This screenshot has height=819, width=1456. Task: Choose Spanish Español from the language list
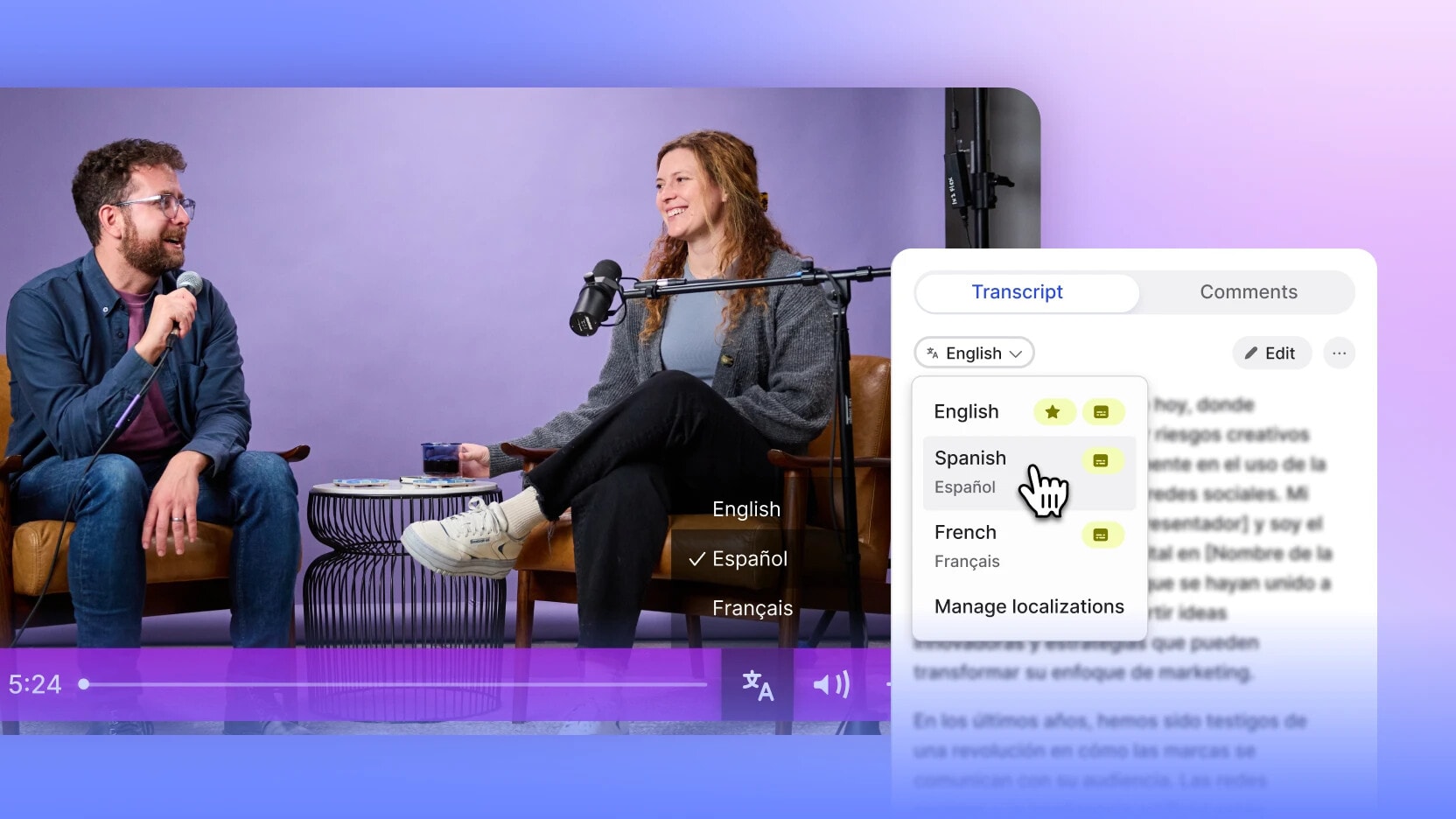[x=1028, y=472]
